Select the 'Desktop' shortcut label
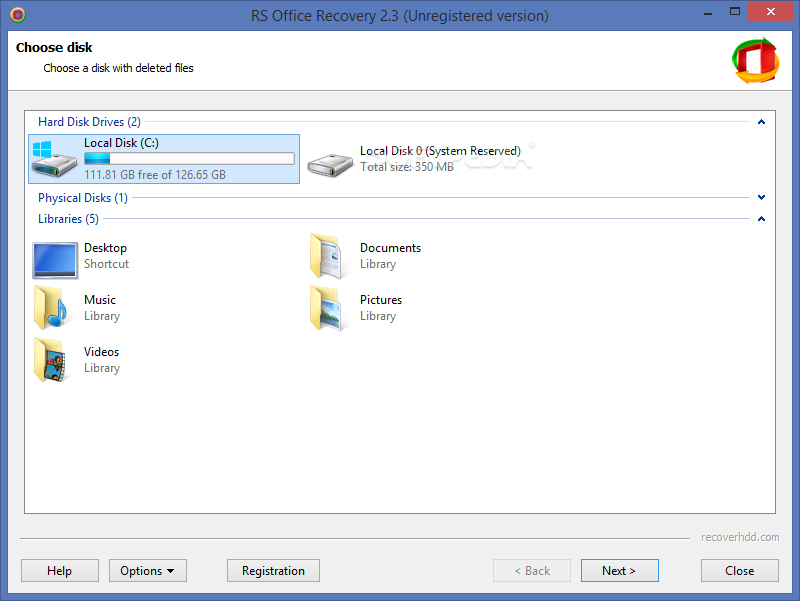 pos(105,248)
